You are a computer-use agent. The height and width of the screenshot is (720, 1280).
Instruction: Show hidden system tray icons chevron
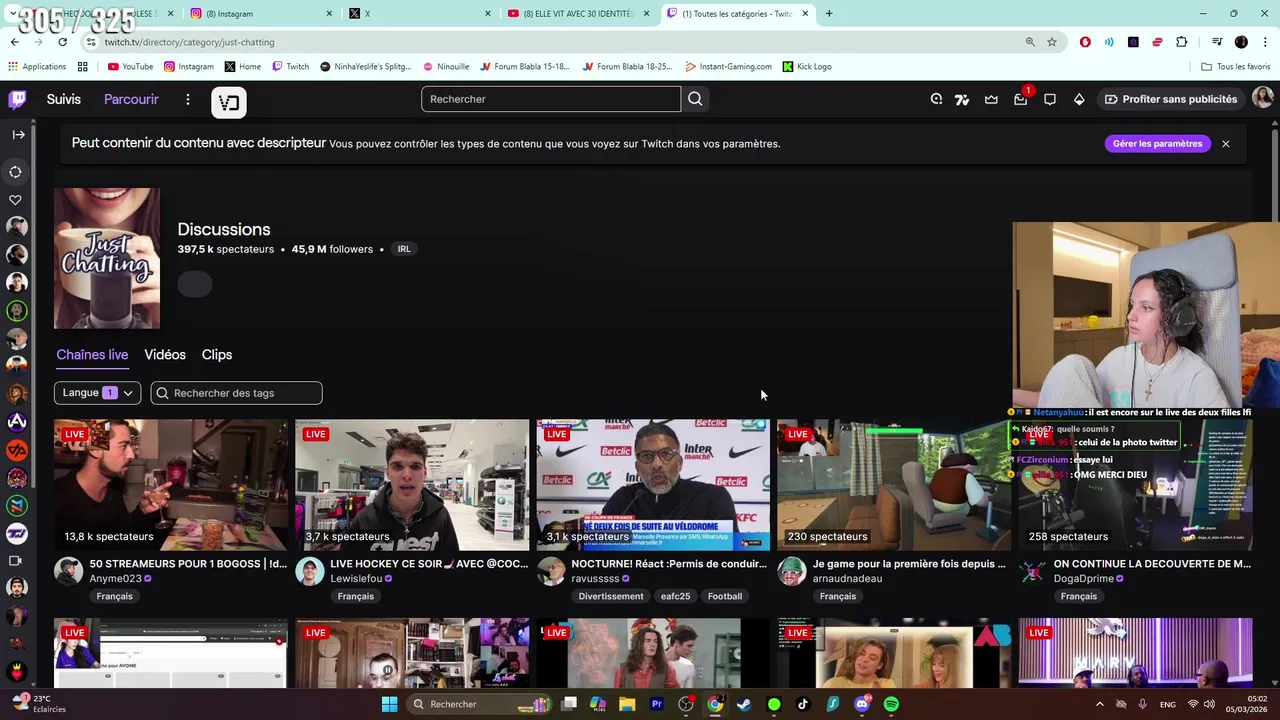(x=1100, y=704)
